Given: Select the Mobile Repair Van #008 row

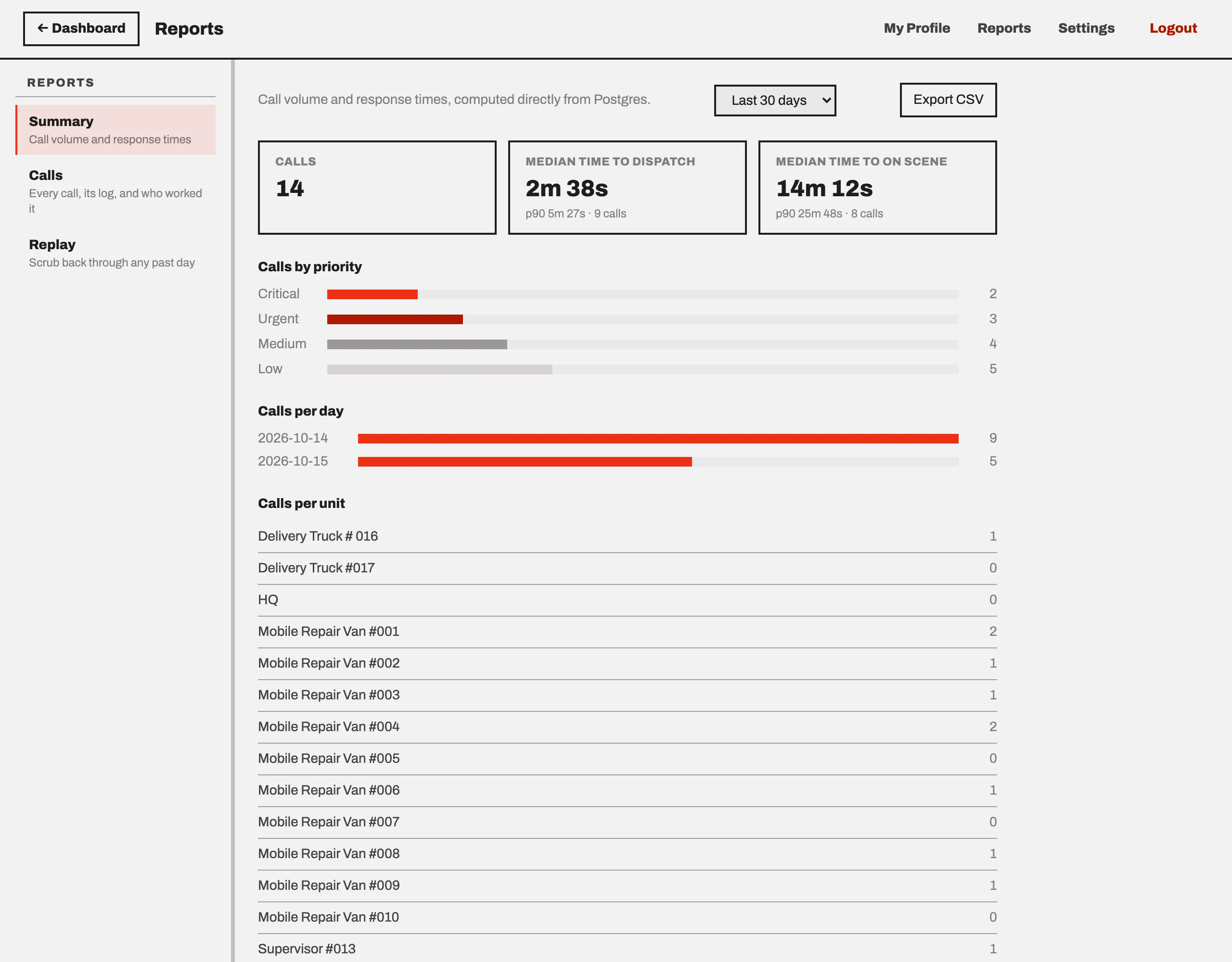Looking at the screenshot, I should [627, 854].
